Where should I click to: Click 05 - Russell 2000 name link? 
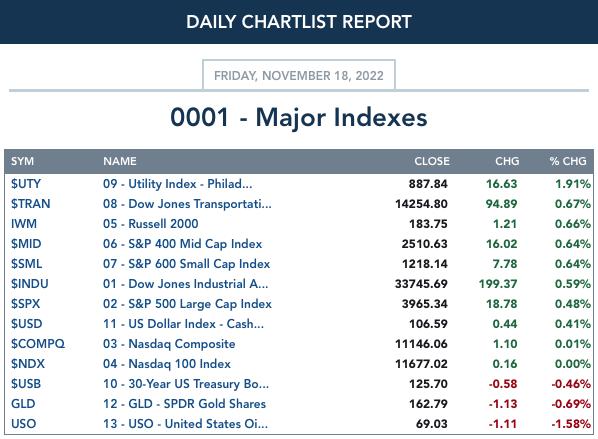pyautogui.click(x=151, y=224)
